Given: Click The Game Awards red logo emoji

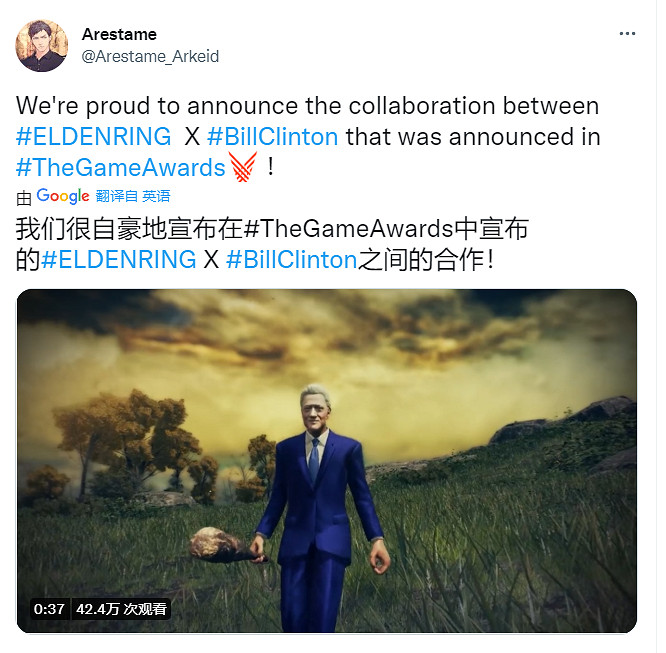Looking at the screenshot, I should (x=243, y=167).
